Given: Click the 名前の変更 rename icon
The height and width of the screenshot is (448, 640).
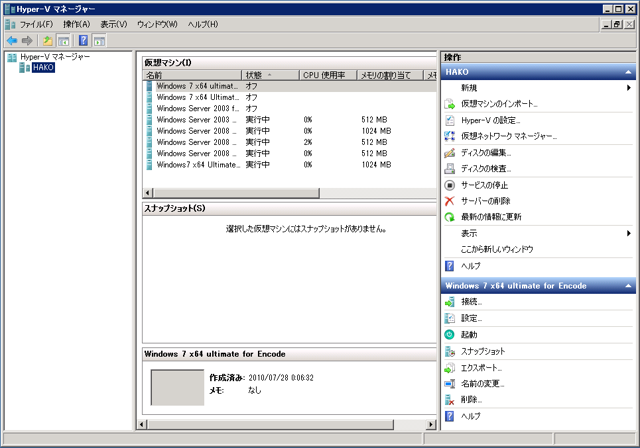Looking at the screenshot, I should pos(449,384).
